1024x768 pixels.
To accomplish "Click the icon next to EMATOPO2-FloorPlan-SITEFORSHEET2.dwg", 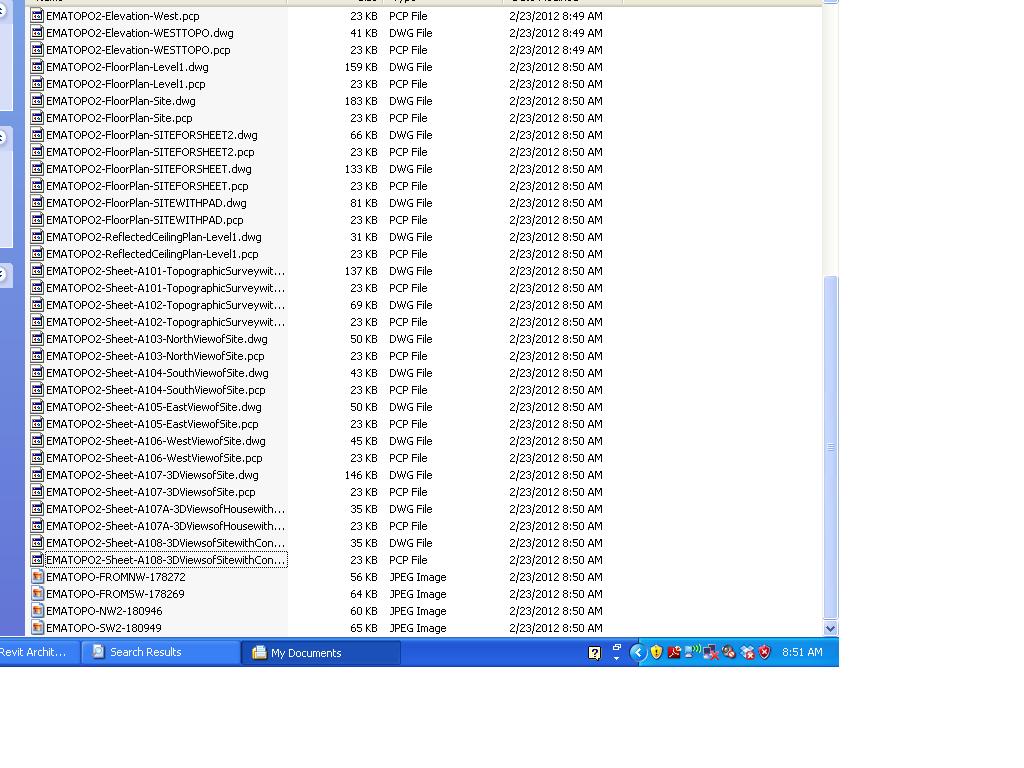I will 37,135.
